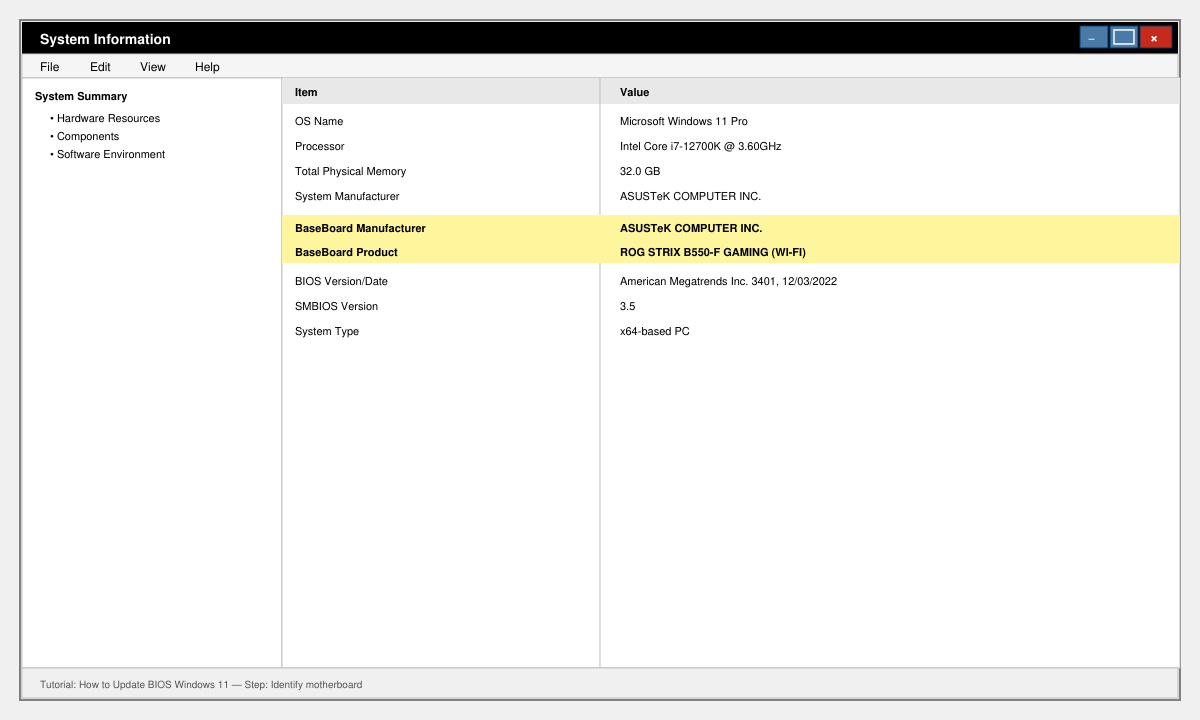This screenshot has width=1200, height=720.
Task: Select the BIOS Version/Date label
Action: click(341, 281)
